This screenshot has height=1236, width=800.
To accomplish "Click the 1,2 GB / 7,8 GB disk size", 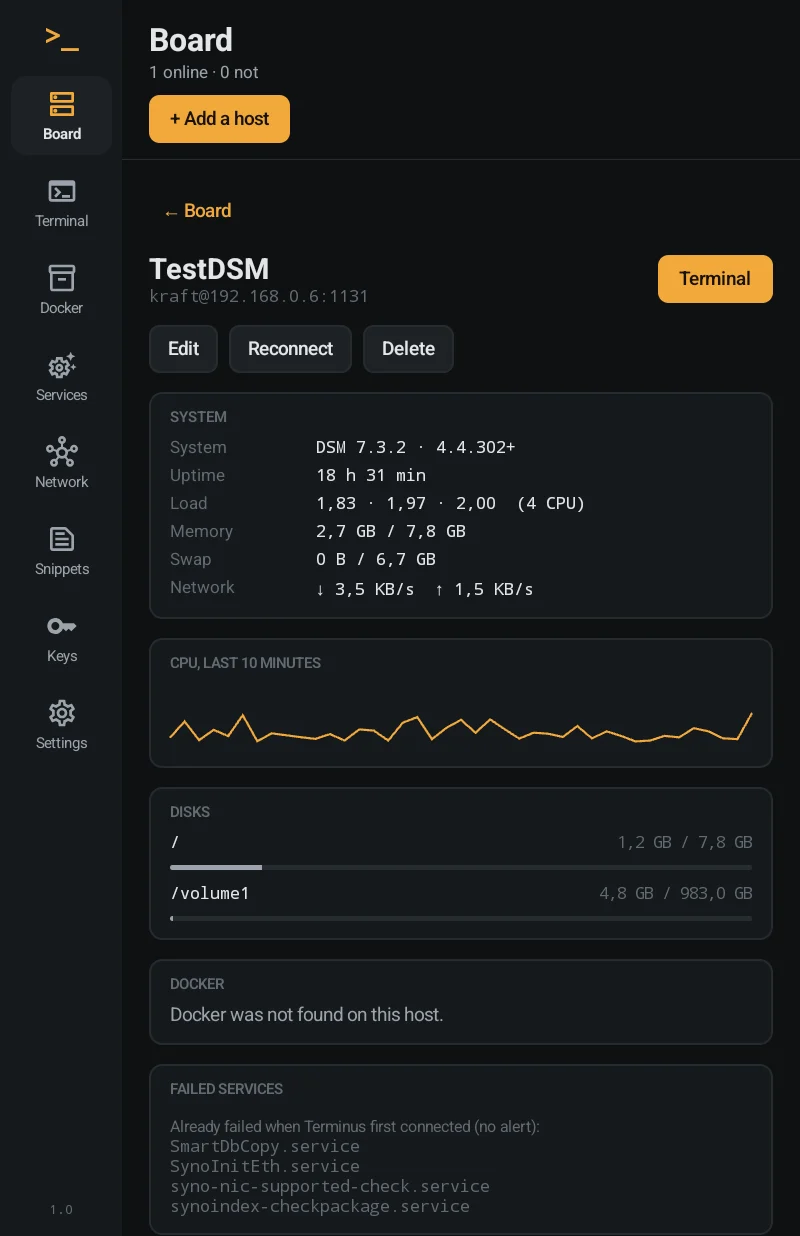I will 685,842.
